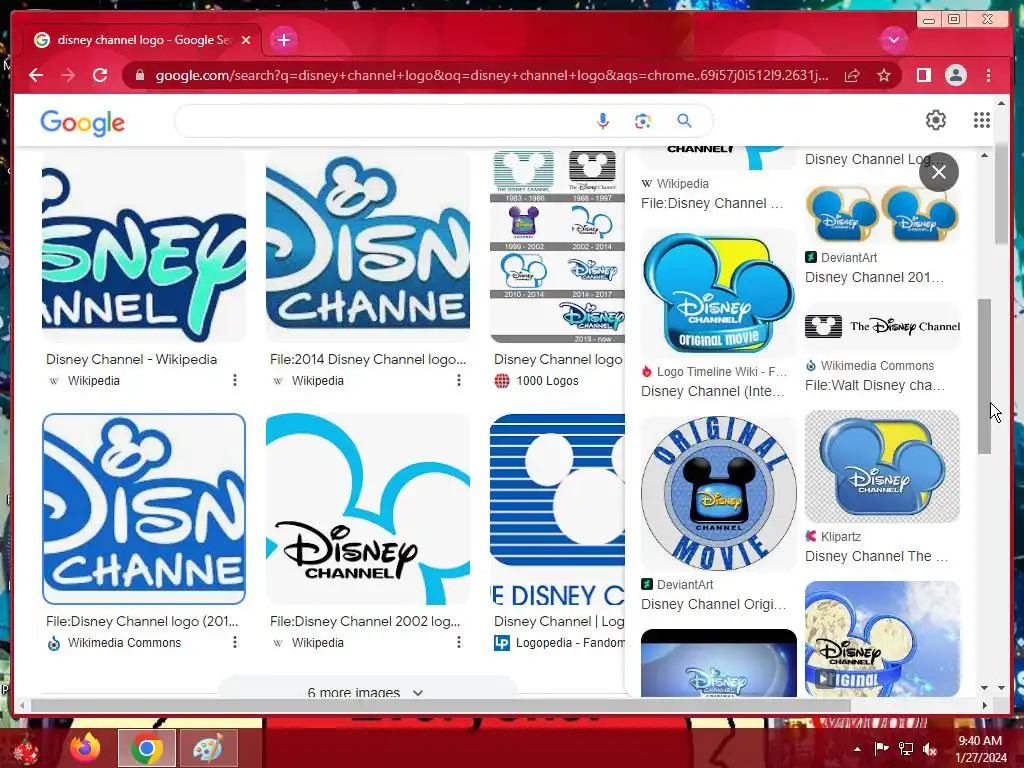
Task: Click the horizontal scrollbar at bottom
Action: (x=441, y=705)
